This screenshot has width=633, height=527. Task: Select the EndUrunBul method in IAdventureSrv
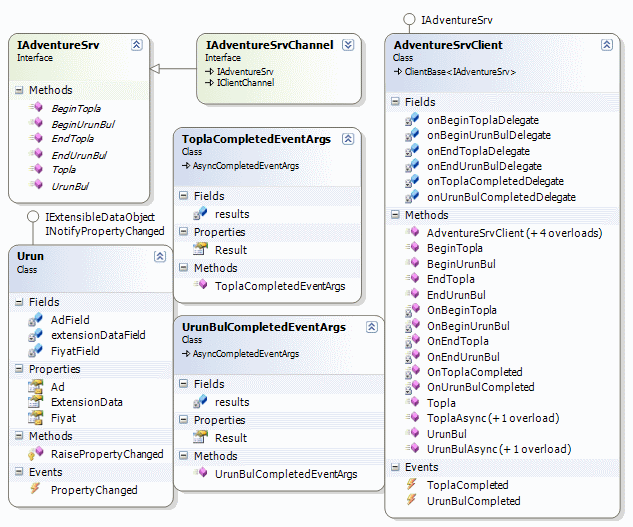(x=79, y=155)
